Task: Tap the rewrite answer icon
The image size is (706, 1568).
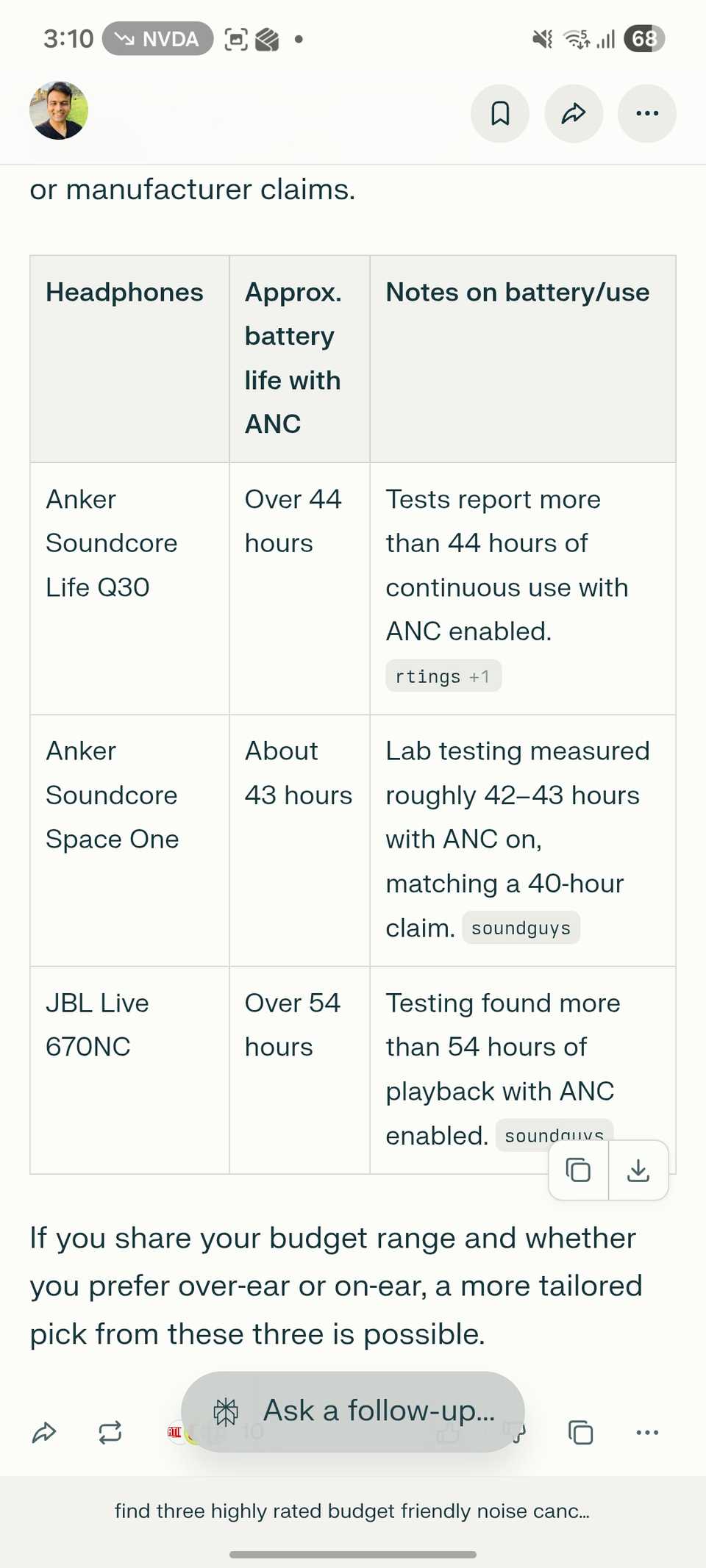Action: click(x=110, y=1433)
